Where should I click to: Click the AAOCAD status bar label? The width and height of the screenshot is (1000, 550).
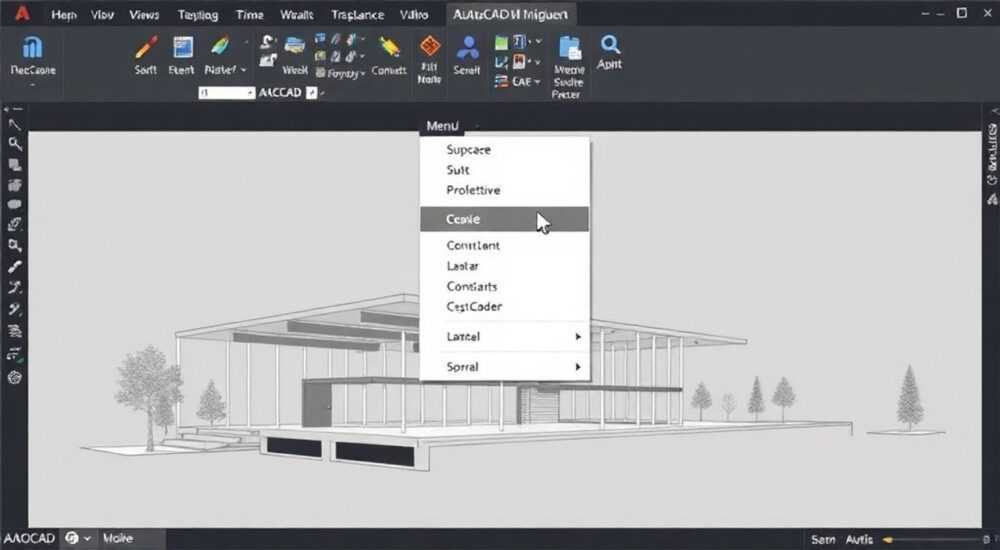29,539
